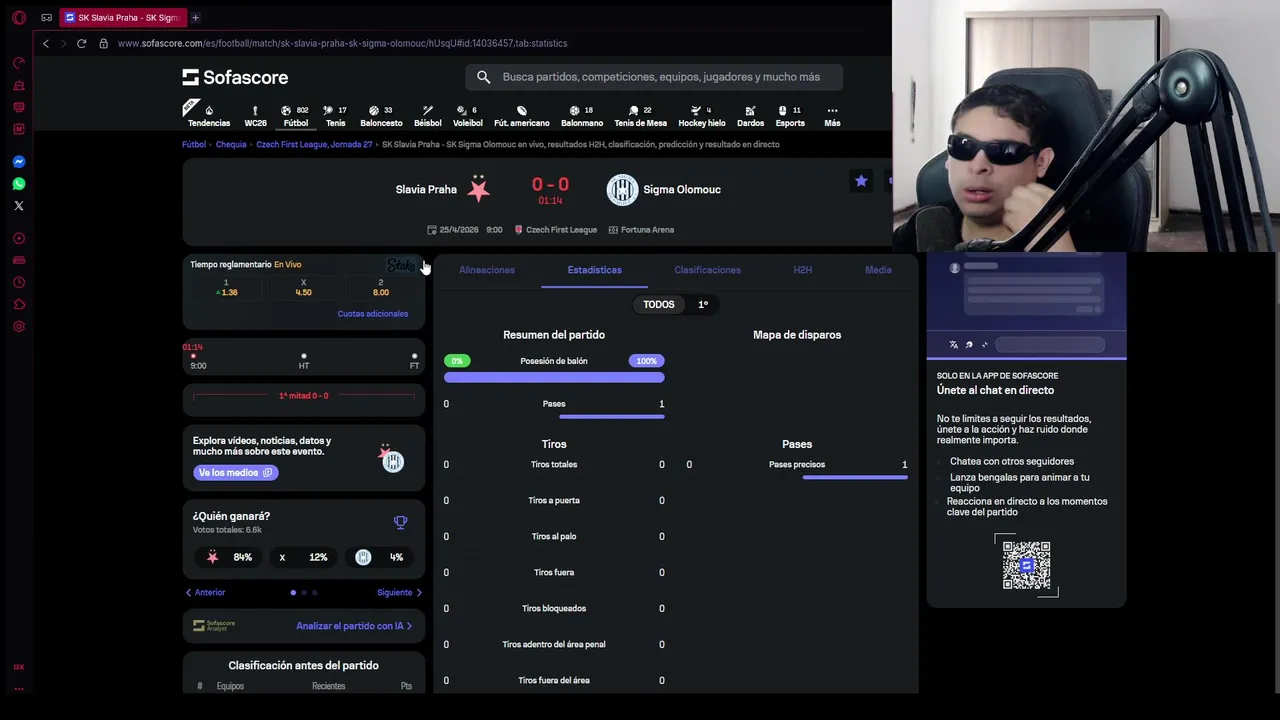Open extensions cube icon in sidebar
The height and width of the screenshot is (720, 1280).
pos(18,304)
